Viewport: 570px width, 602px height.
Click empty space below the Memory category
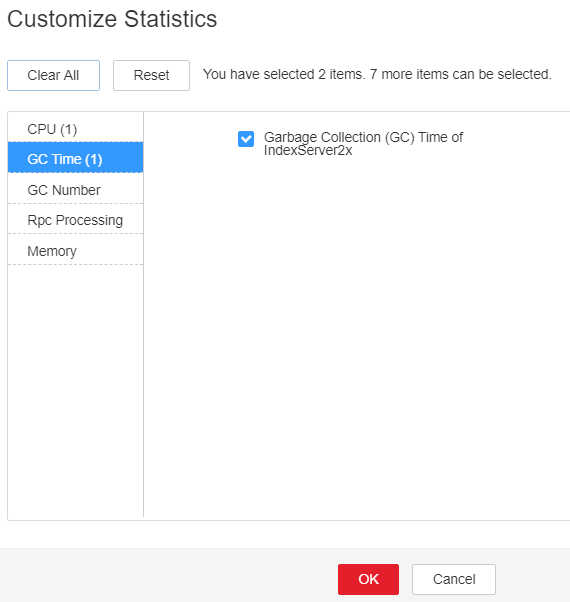pyautogui.click(x=76, y=388)
